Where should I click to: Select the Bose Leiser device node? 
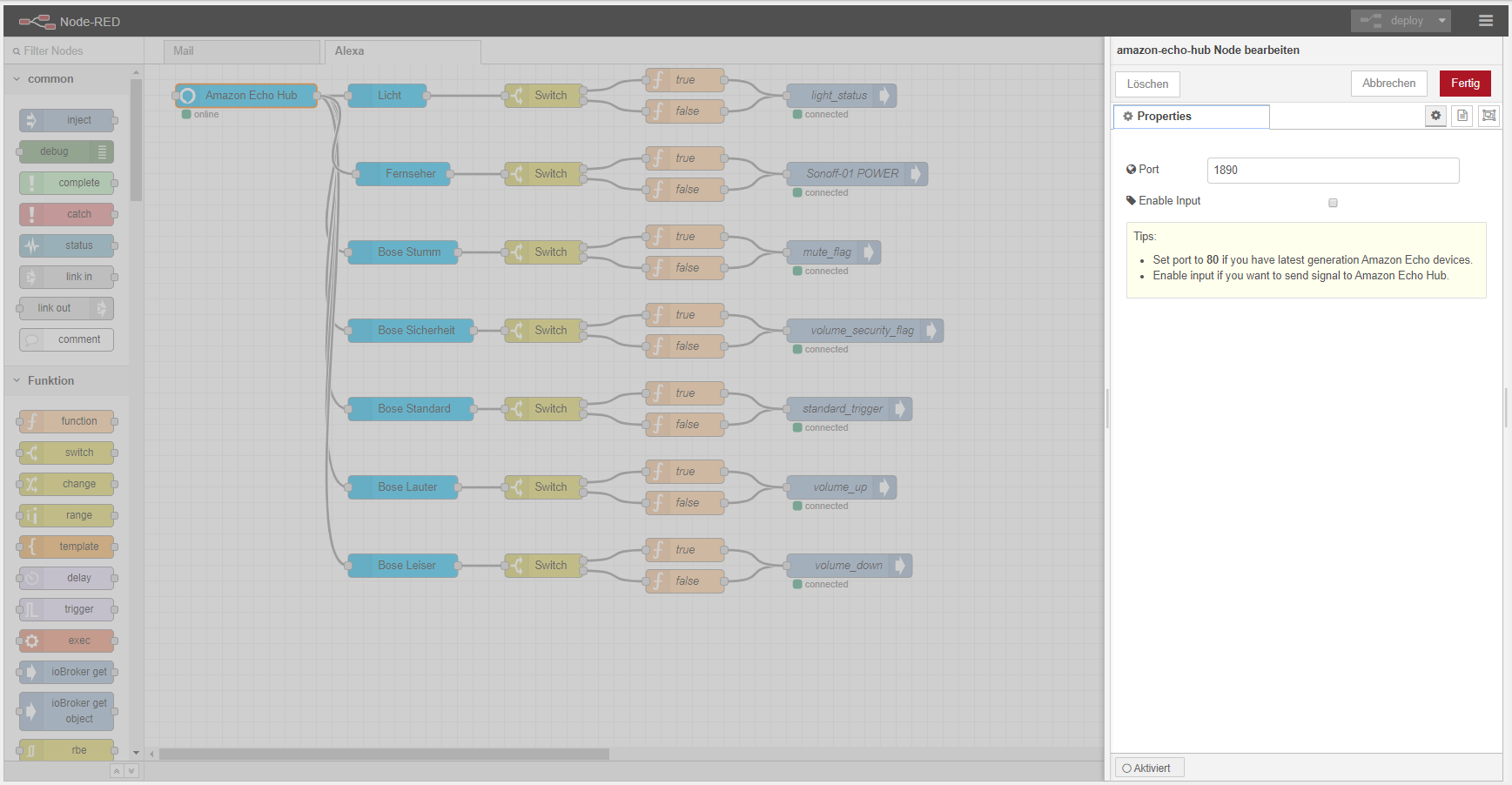[x=403, y=566]
